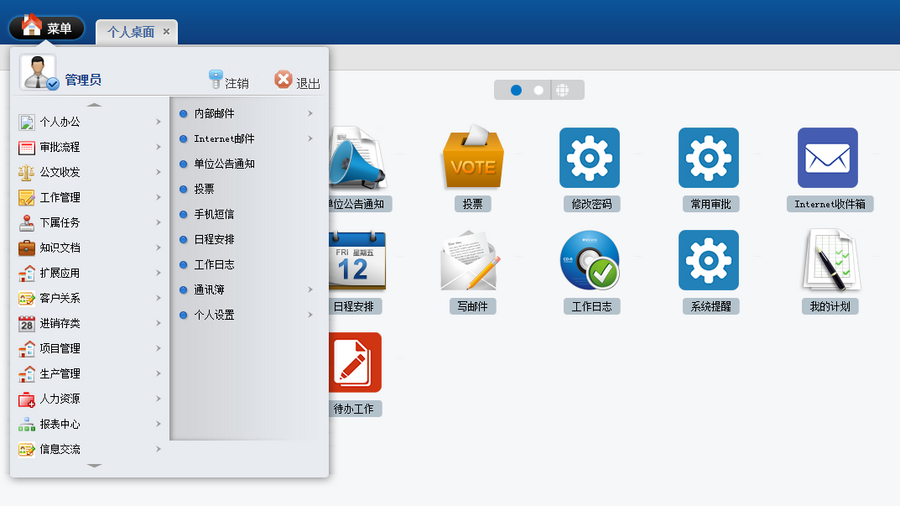Launch the 写邮件 letter-and-pencil icon
Screen dimensions: 900x506
coord(470,260)
